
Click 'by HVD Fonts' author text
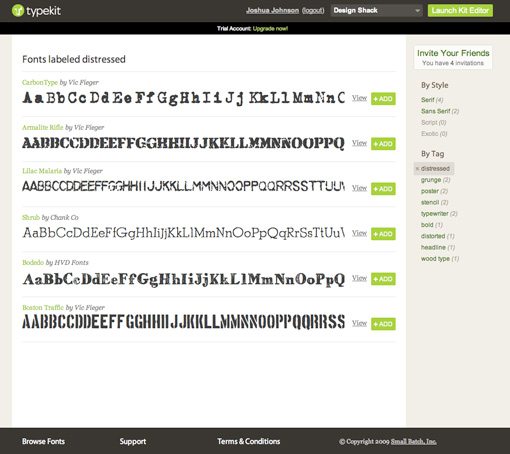(x=67, y=262)
